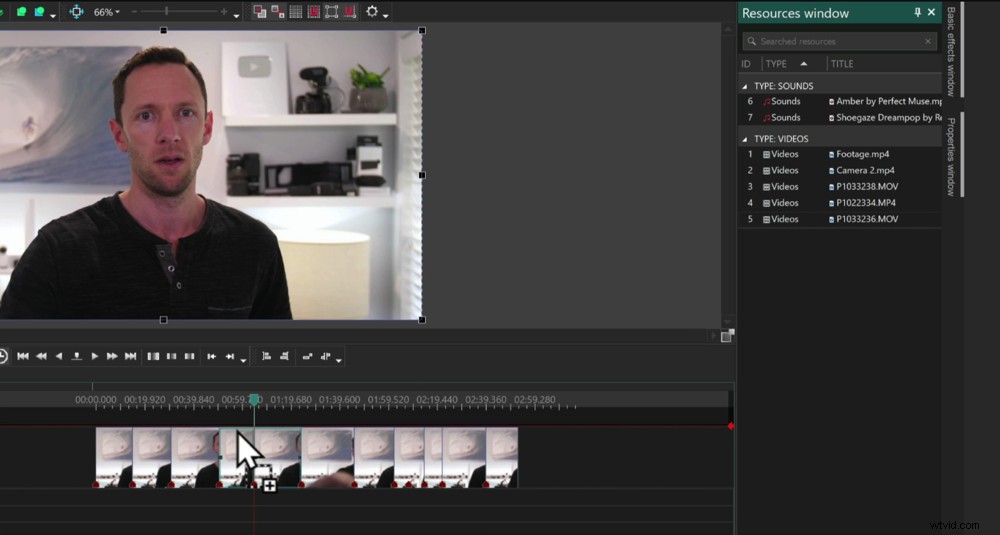Click the 01:19.680 mark on ruler

coord(291,400)
